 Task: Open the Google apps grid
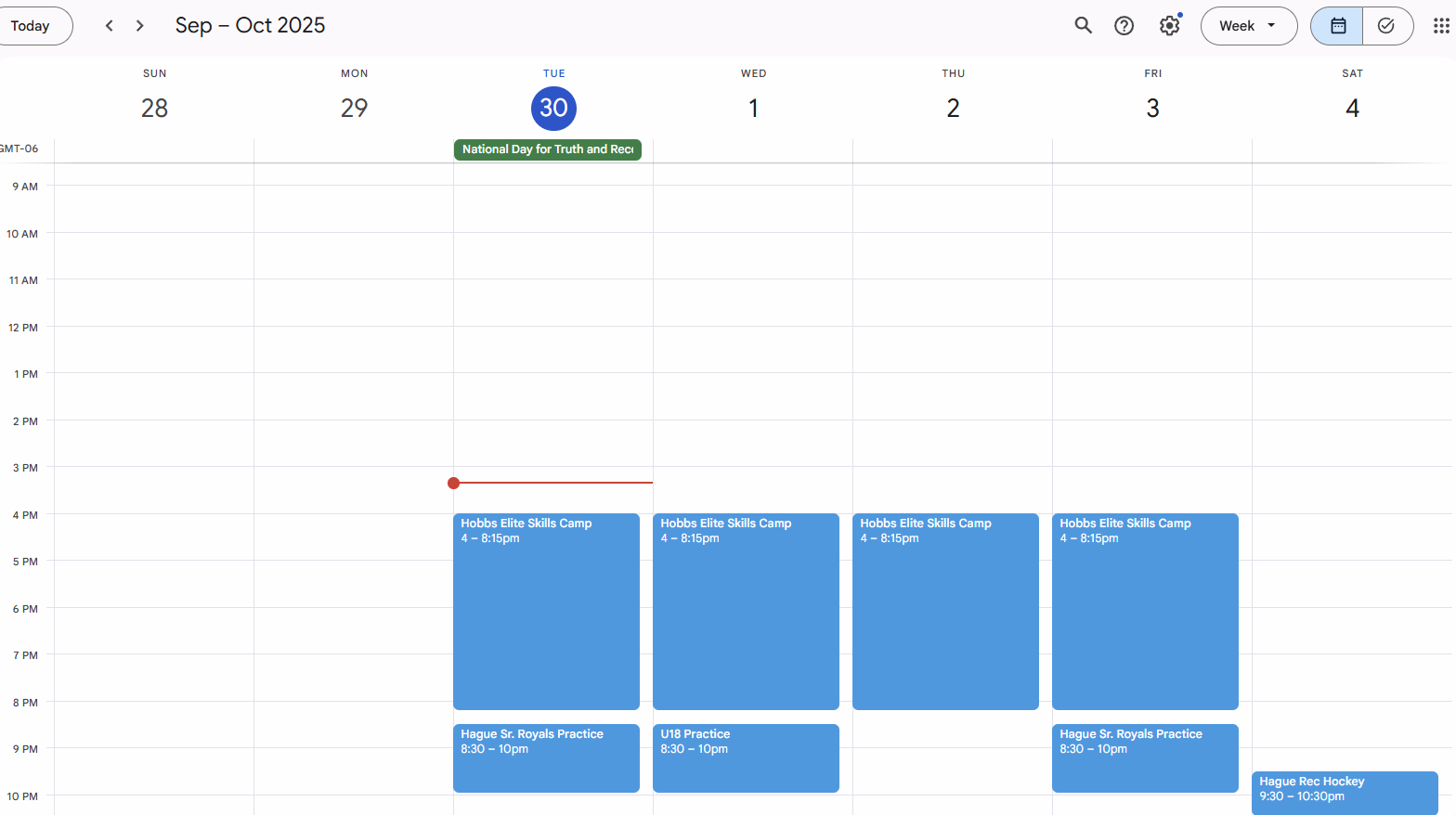point(1440,26)
